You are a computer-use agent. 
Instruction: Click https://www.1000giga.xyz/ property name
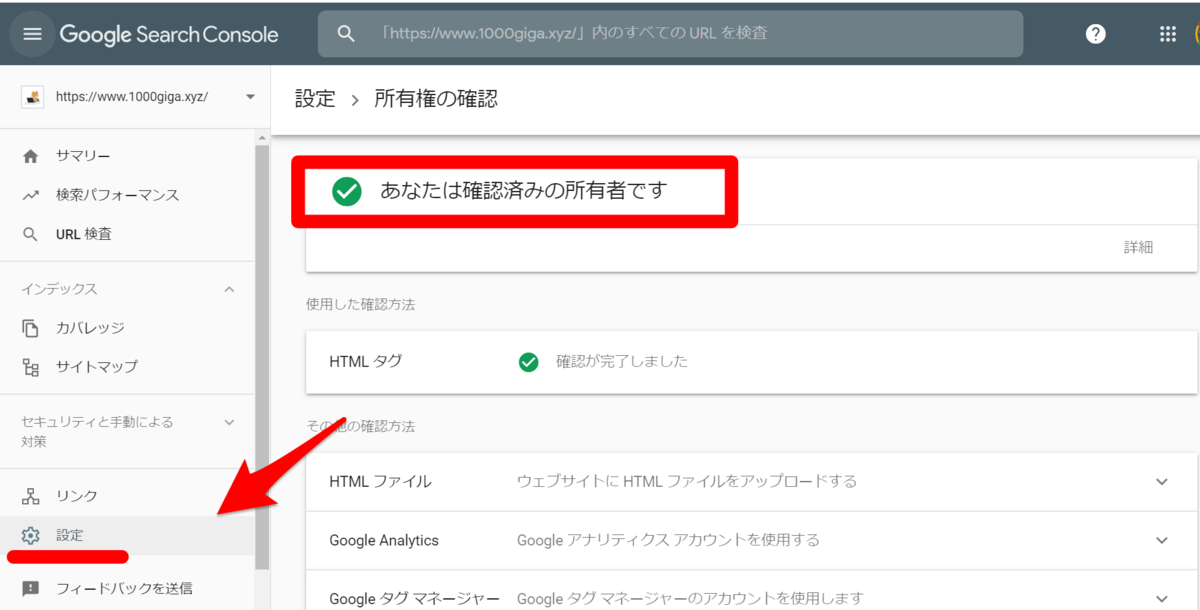[132, 97]
